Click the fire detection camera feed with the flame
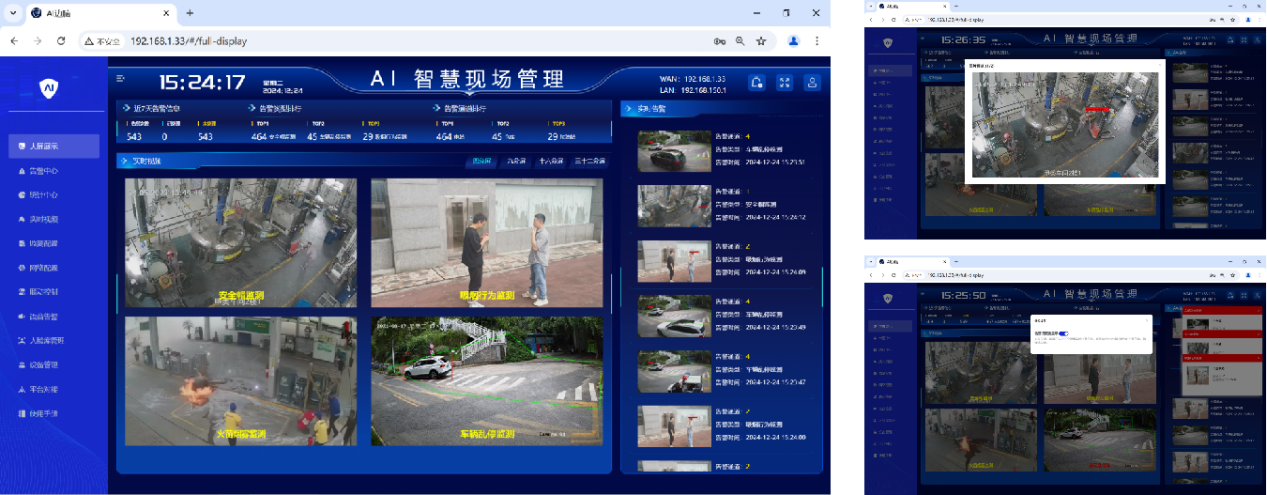 (x=240, y=381)
